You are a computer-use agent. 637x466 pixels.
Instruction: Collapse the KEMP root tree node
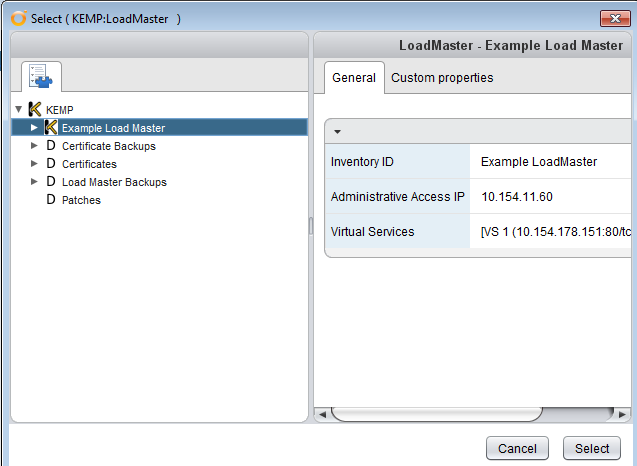(18, 109)
